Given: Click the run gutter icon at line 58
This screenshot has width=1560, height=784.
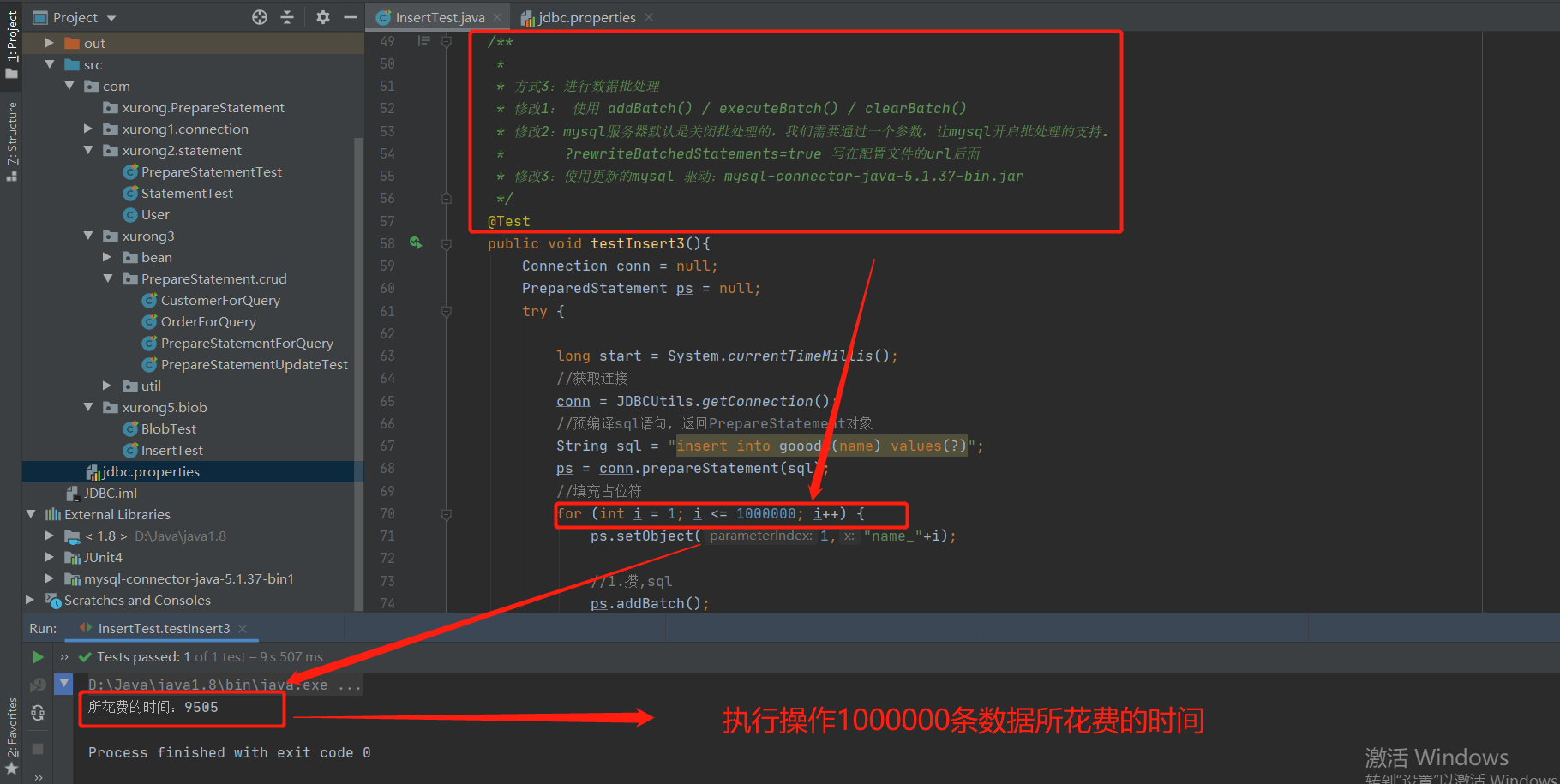Looking at the screenshot, I should click(416, 243).
